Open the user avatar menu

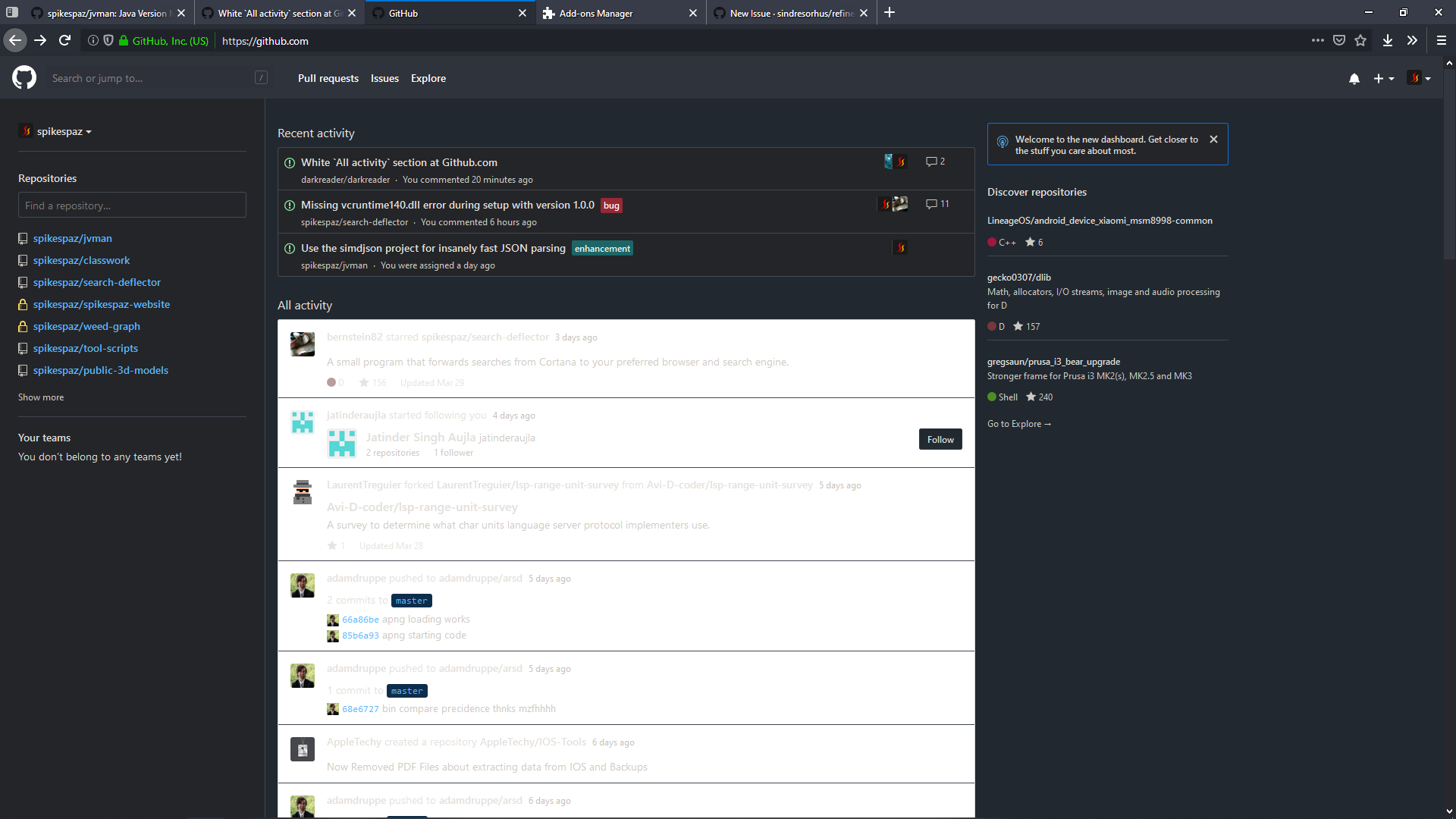[x=1419, y=78]
